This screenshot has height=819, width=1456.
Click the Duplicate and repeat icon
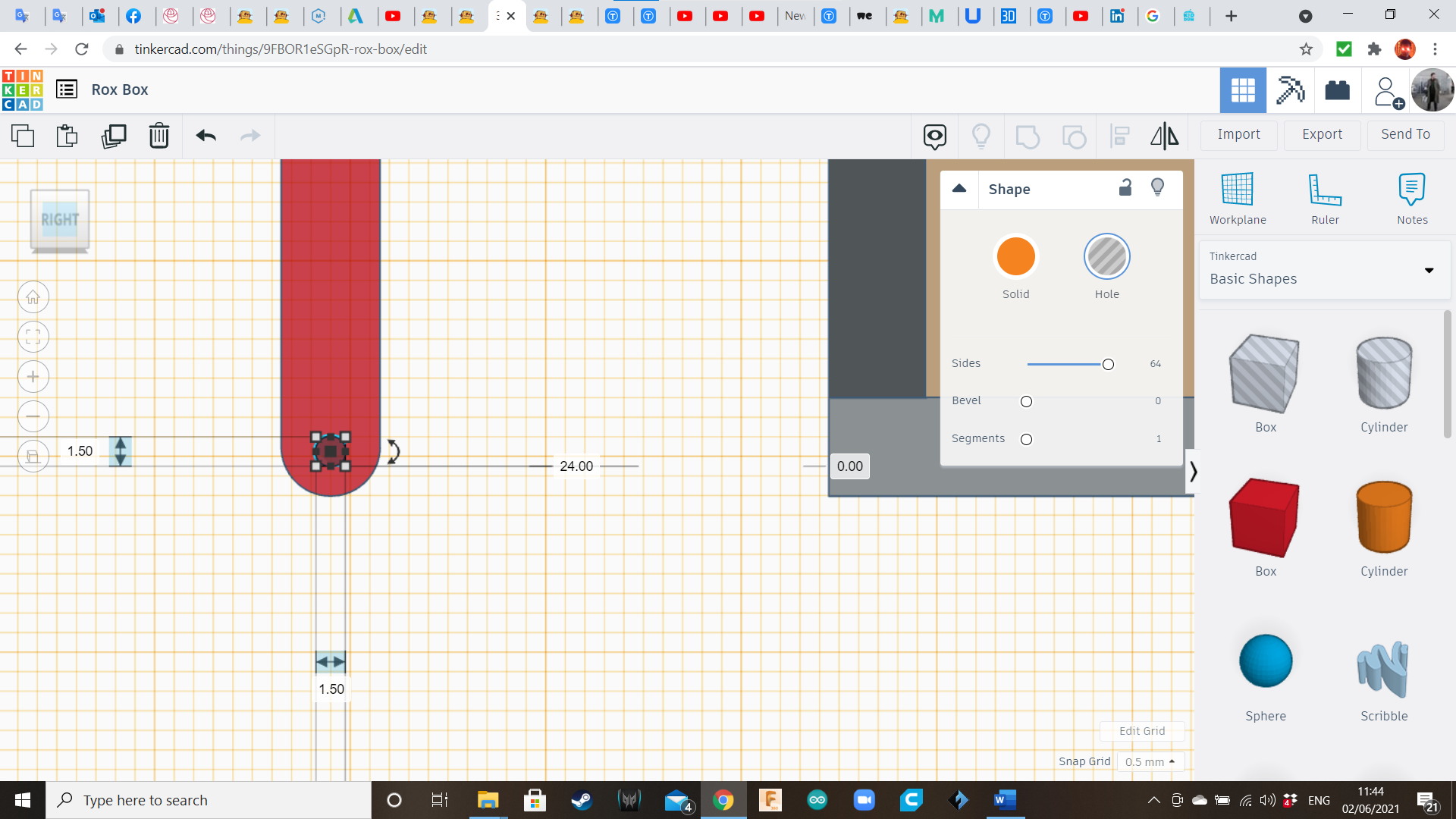click(x=114, y=136)
